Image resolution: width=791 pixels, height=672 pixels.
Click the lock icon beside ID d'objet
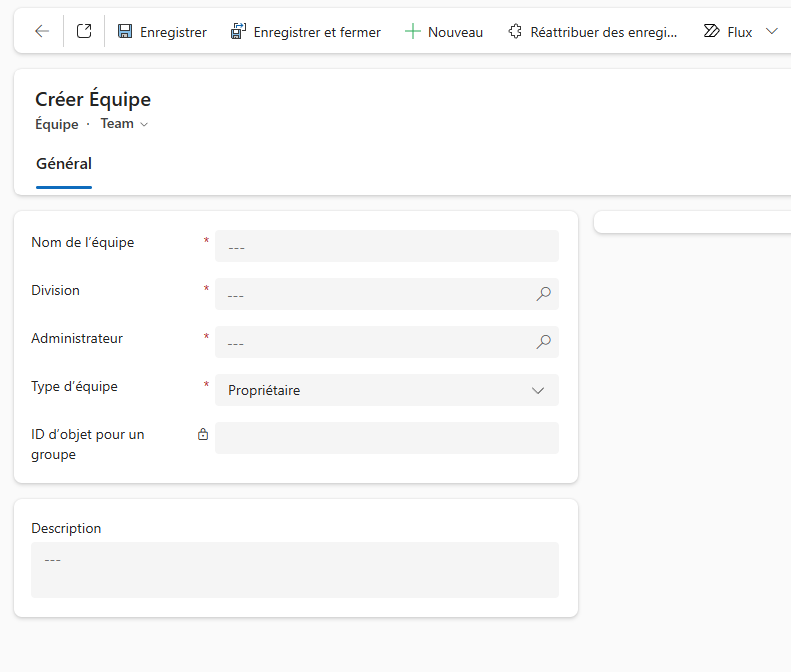pos(203,435)
